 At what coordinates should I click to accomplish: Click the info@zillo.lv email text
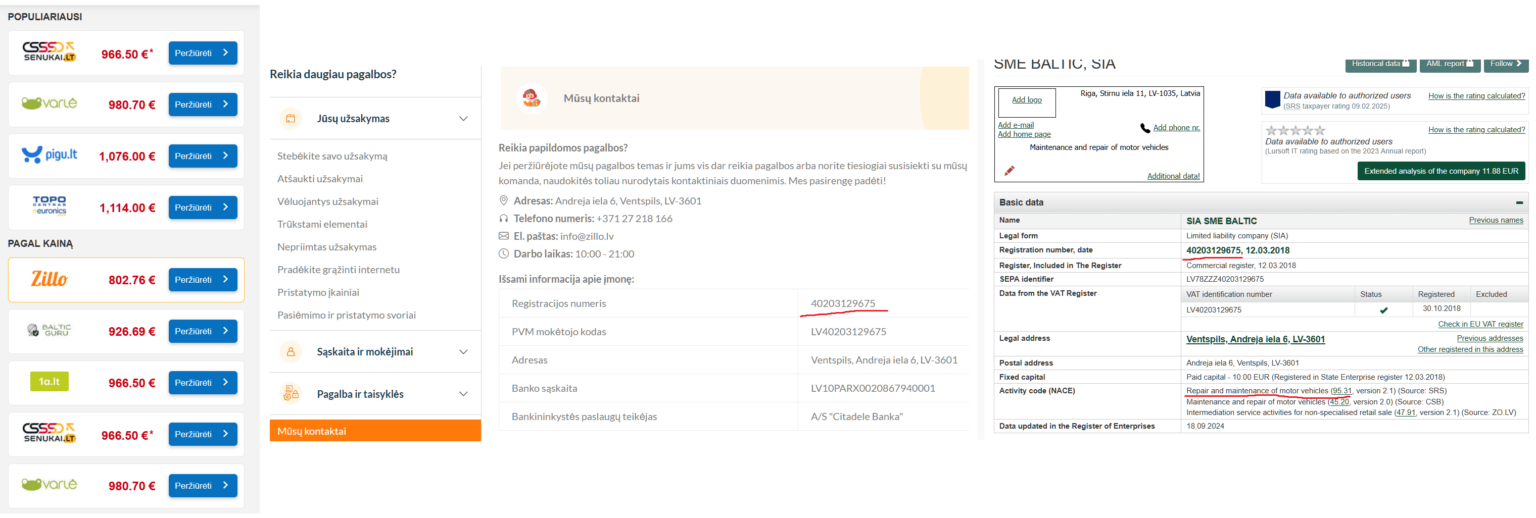pos(587,236)
